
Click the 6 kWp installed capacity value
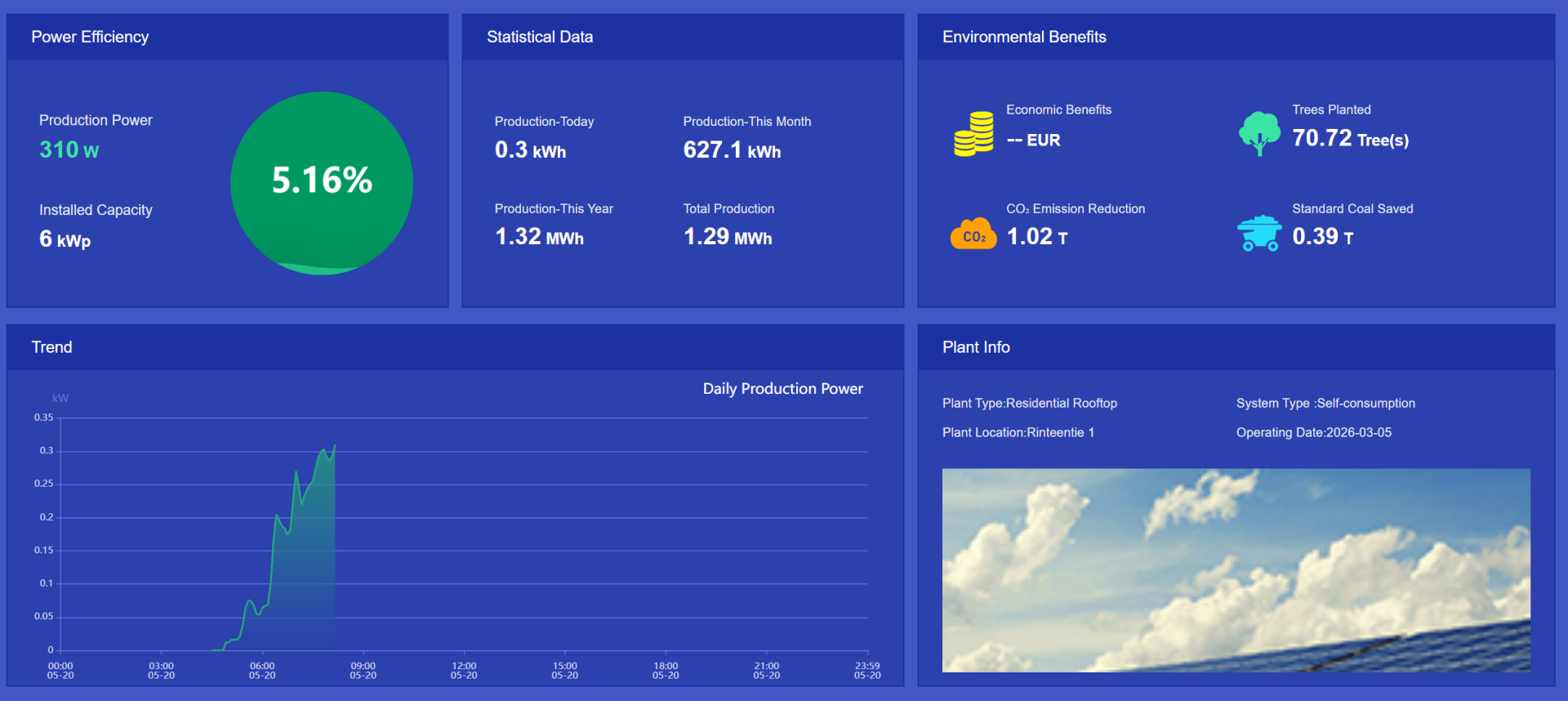pos(65,239)
